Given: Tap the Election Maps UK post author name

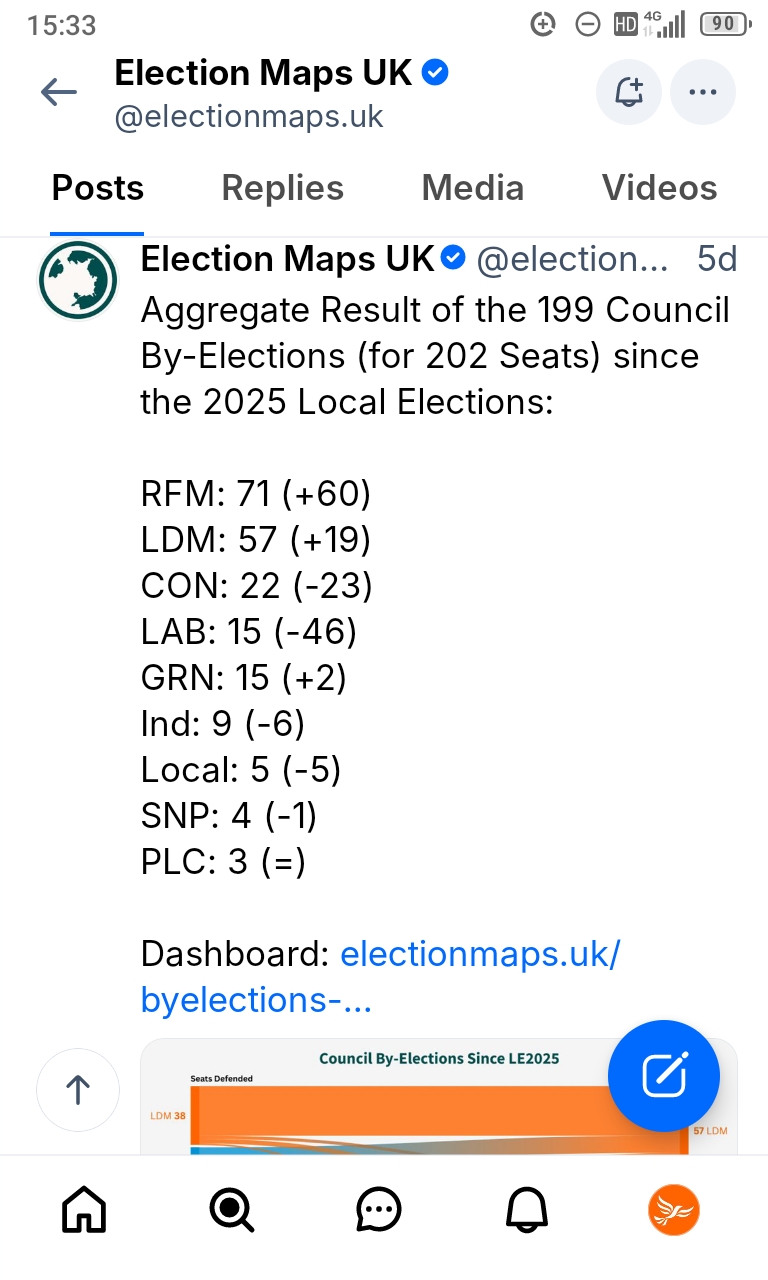Looking at the screenshot, I should [x=288, y=259].
